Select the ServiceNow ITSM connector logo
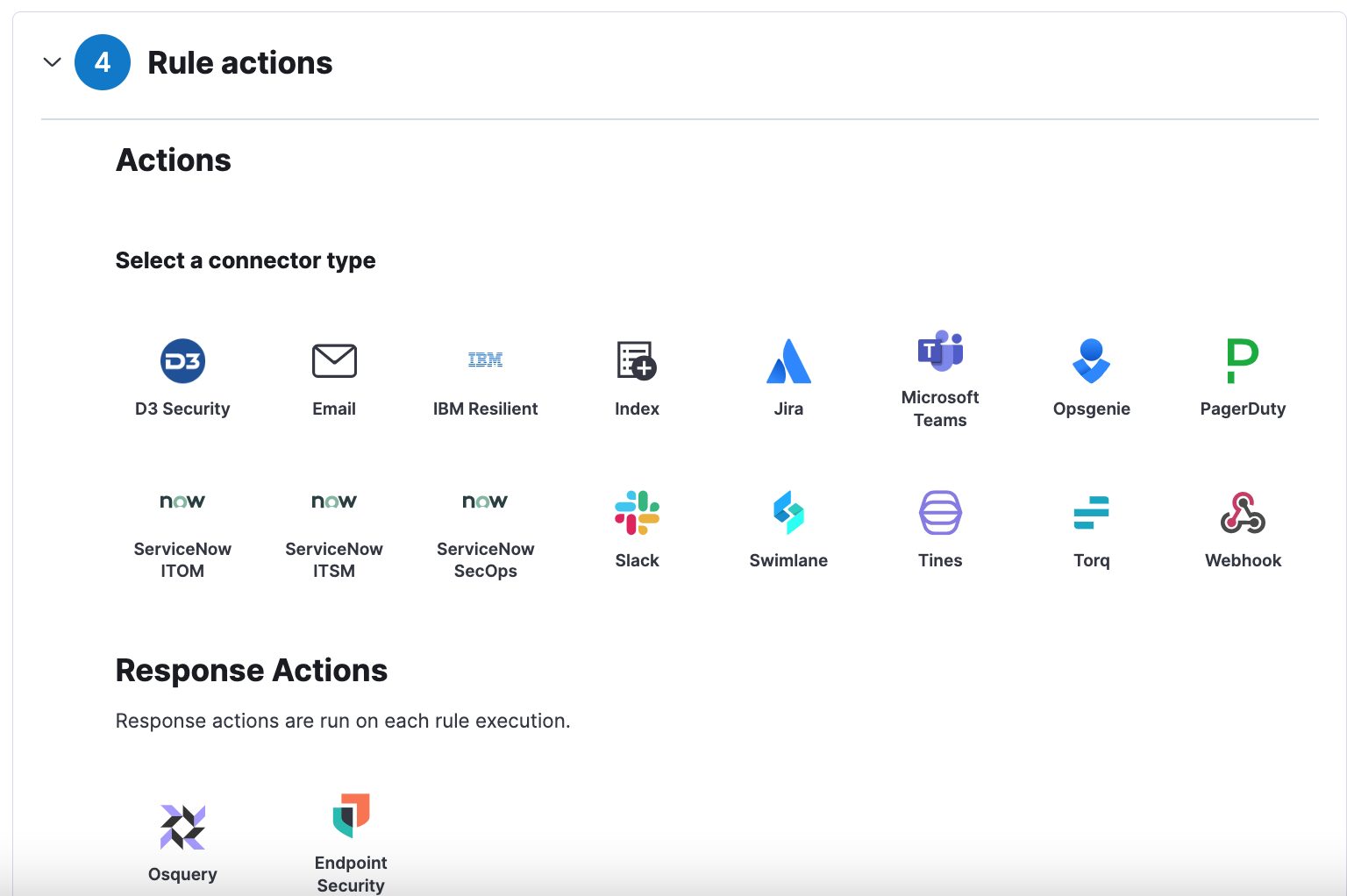 point(334,501)
